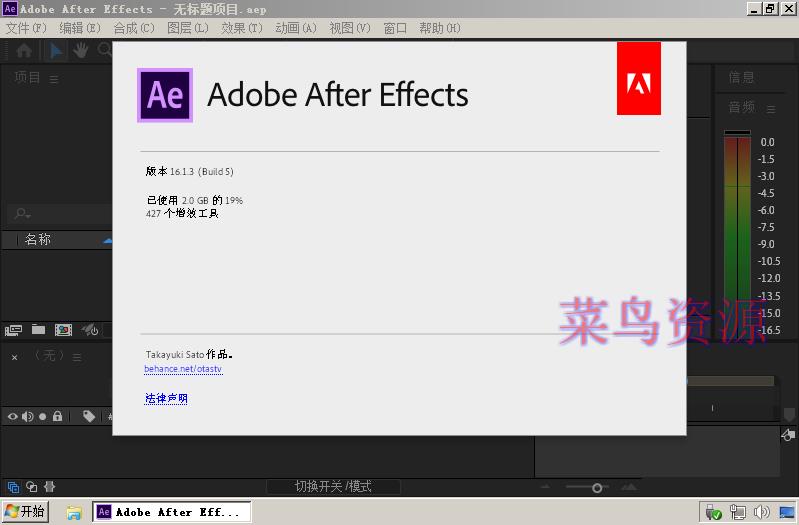Click the Windows 开始 start button
Screen dimensions: 799x525
coord(25,511)
